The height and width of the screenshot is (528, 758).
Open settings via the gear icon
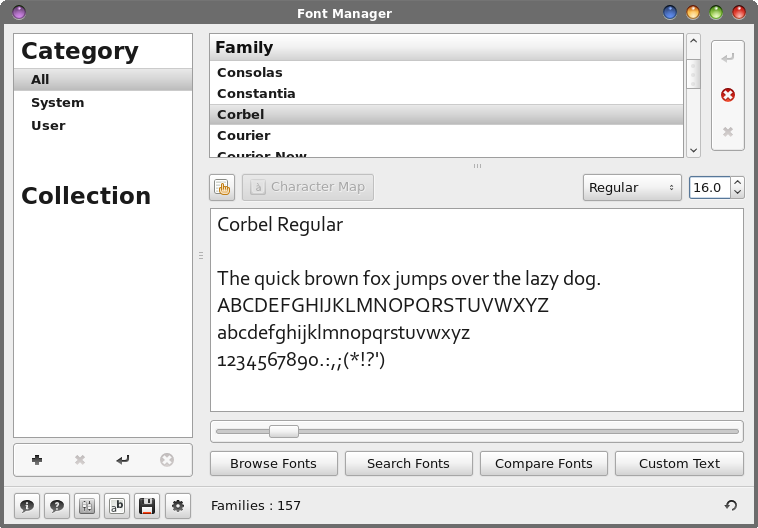[x=178, y=506]
